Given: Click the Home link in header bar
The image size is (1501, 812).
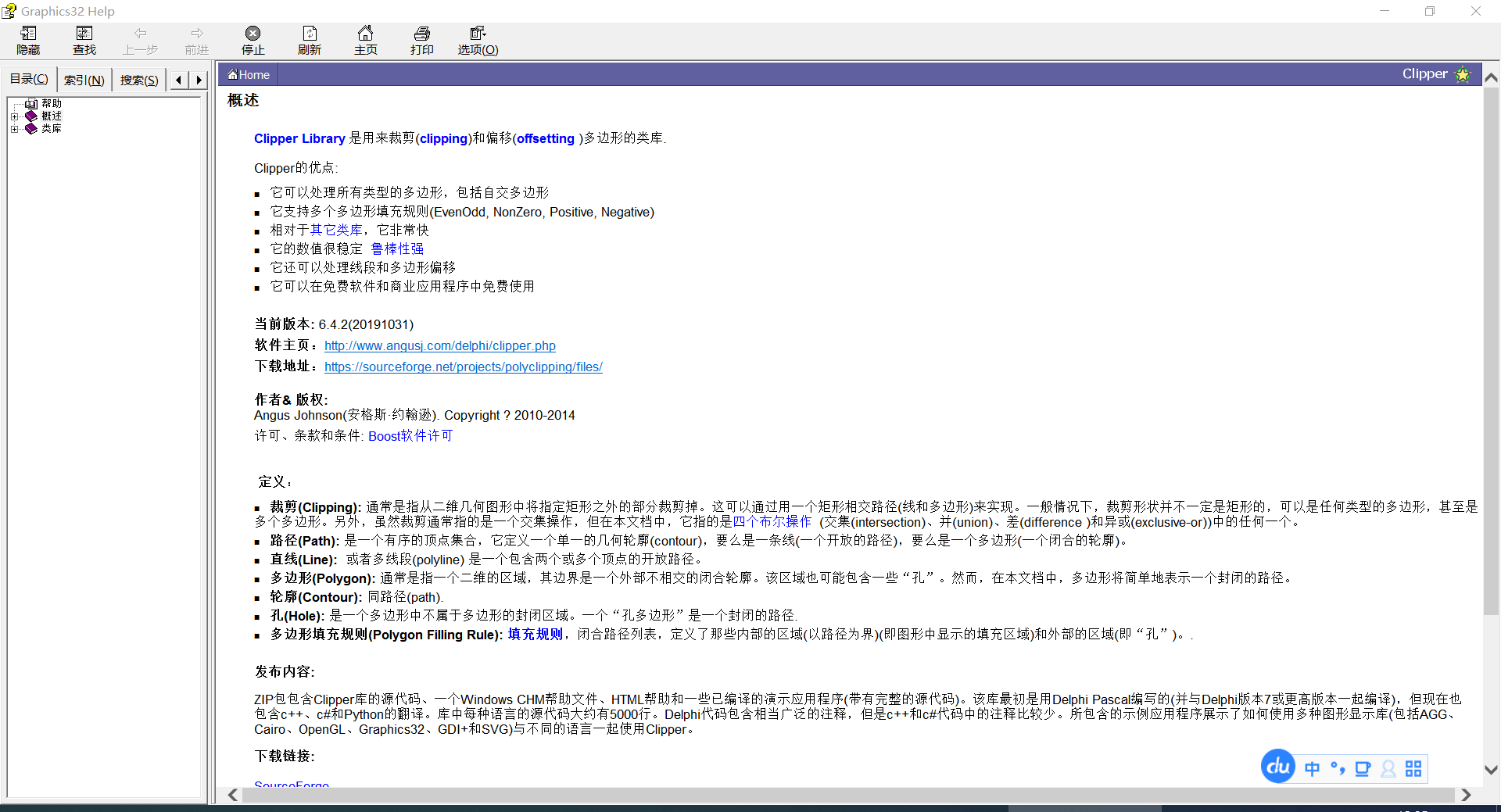Looking at the screenshot, I should tap(249, 75).
